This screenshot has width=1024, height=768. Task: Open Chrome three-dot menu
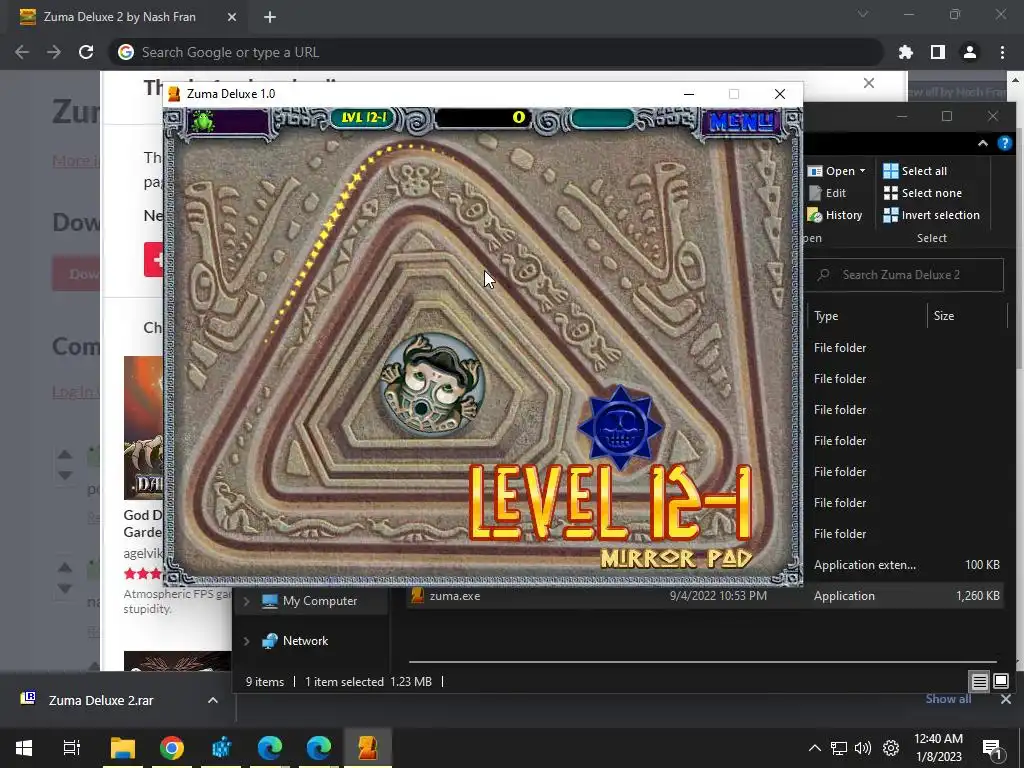tap(1002, 52)
